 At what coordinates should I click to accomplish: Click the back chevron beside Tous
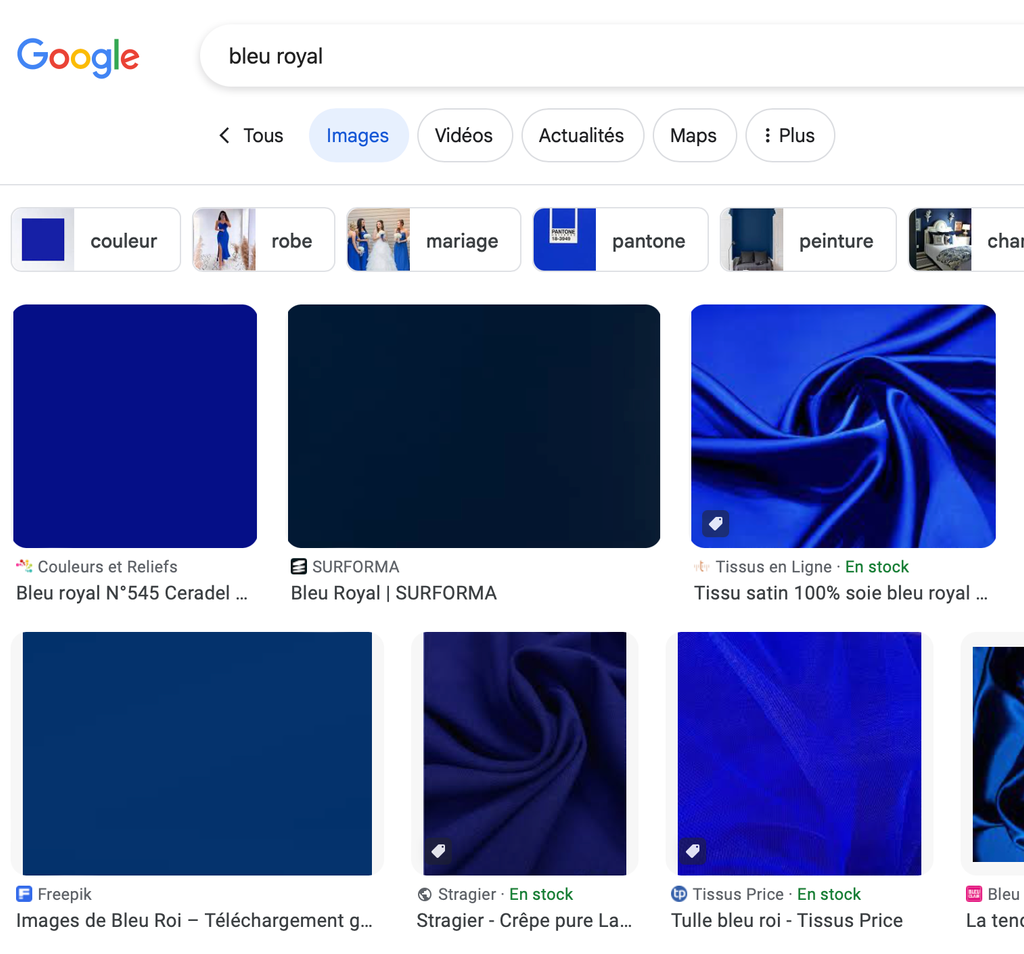(x=224, y=135)
